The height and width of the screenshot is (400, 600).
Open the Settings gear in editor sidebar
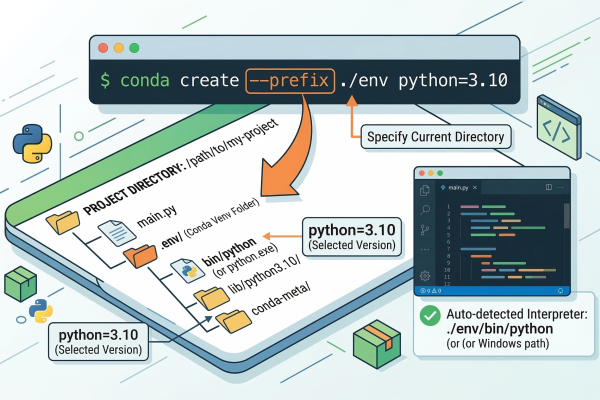coord(425,275)
